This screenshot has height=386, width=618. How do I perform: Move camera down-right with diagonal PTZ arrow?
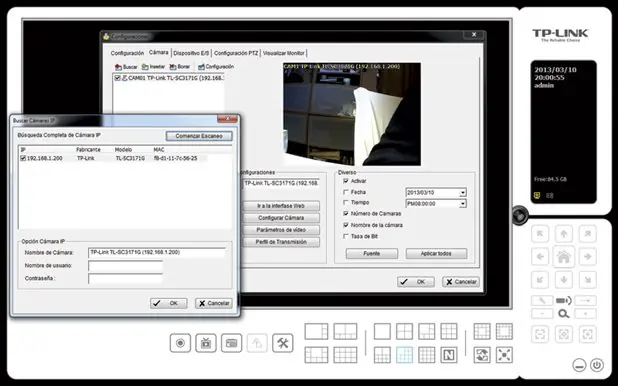click(x=587, y=280)
